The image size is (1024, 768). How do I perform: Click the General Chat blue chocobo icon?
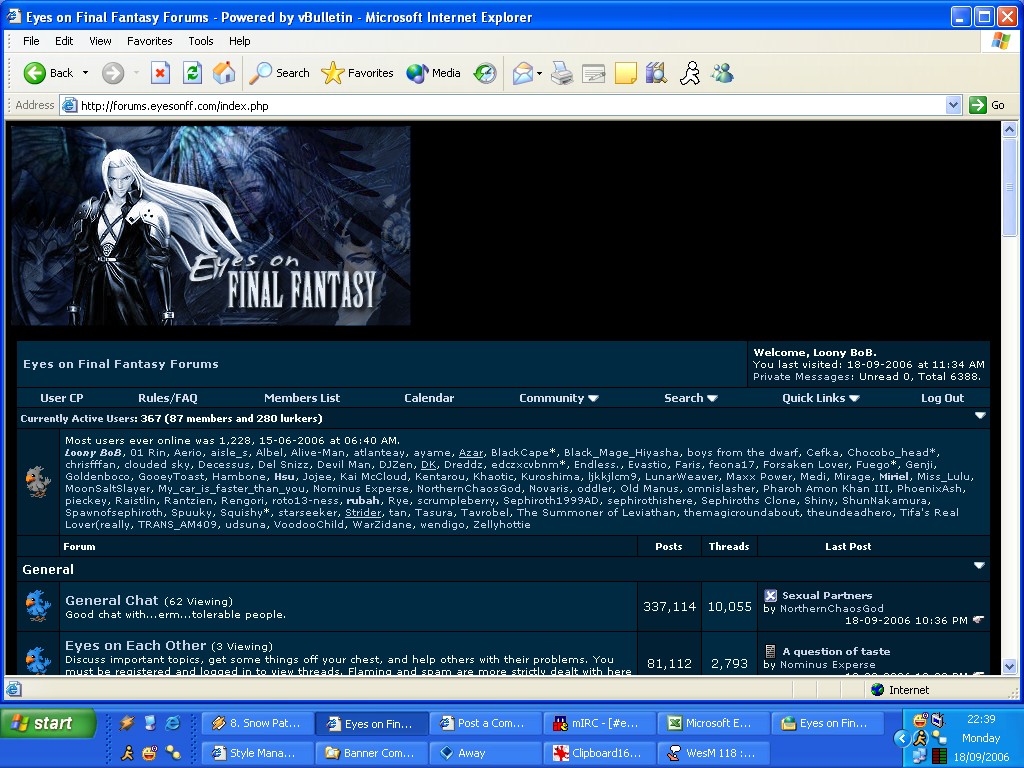38,606
